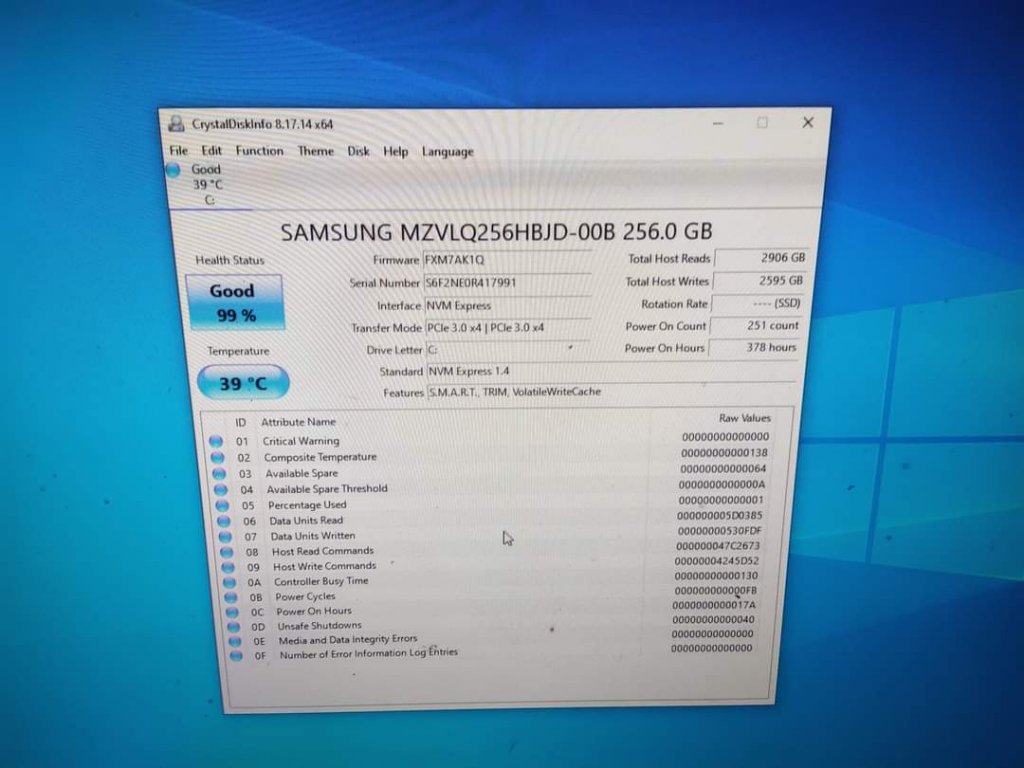
Task: Click the status icon for Available Spare Threshold
Action: coord(221,490)
